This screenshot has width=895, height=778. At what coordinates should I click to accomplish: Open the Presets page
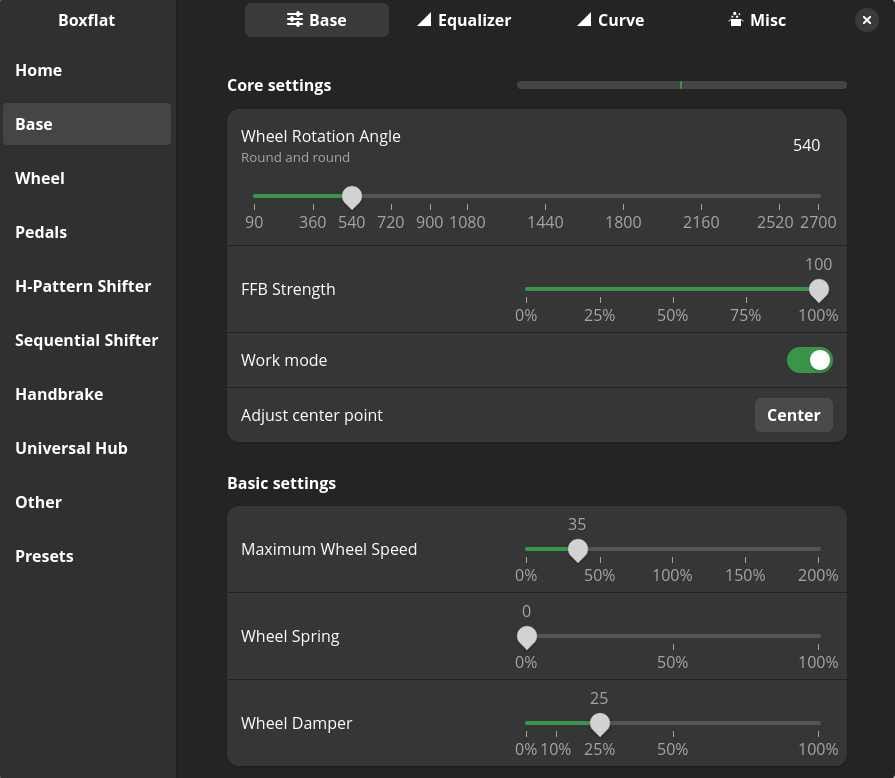[44, 556]
